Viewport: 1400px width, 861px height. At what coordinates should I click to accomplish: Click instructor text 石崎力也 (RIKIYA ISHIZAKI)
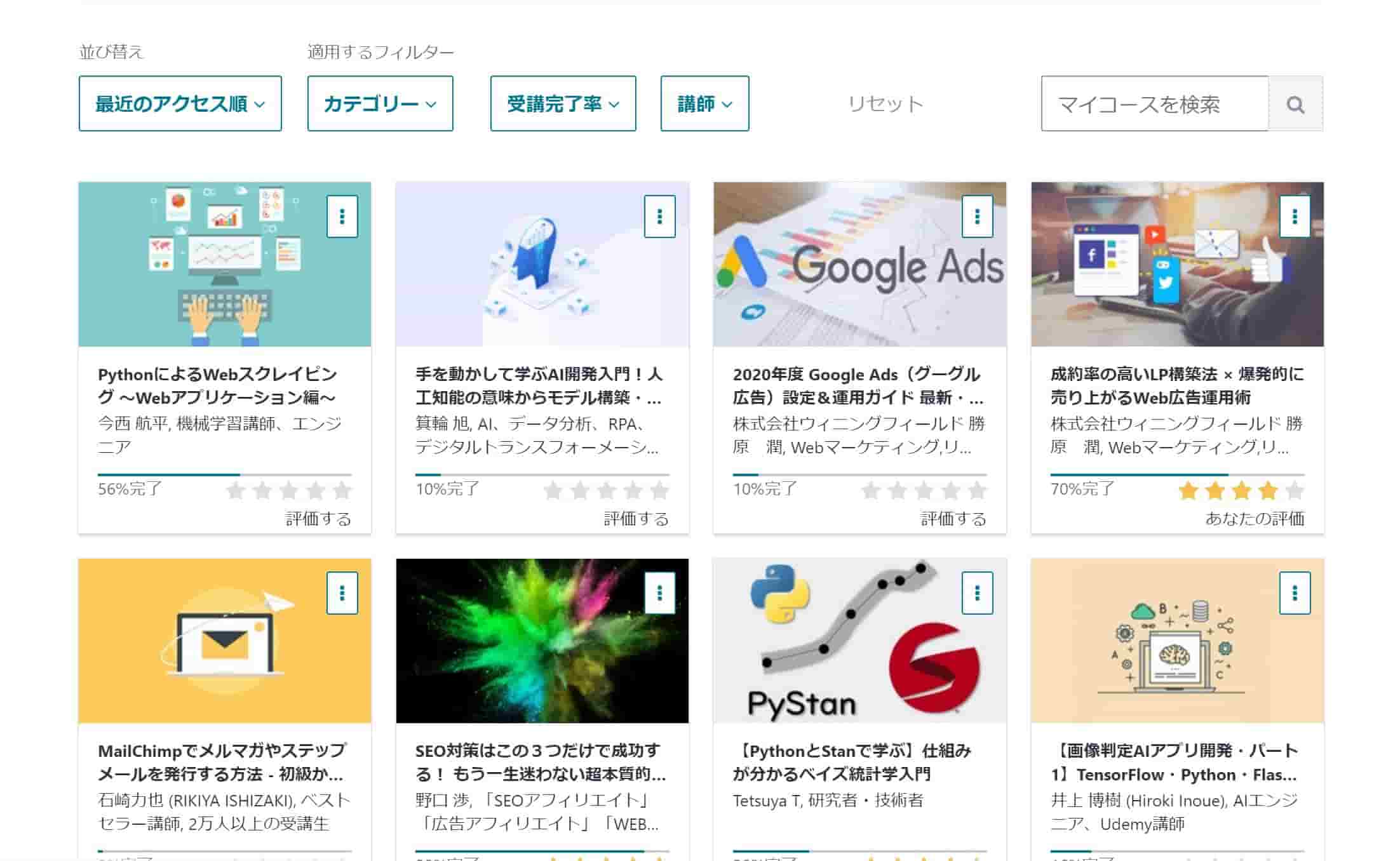coord(224,812)
